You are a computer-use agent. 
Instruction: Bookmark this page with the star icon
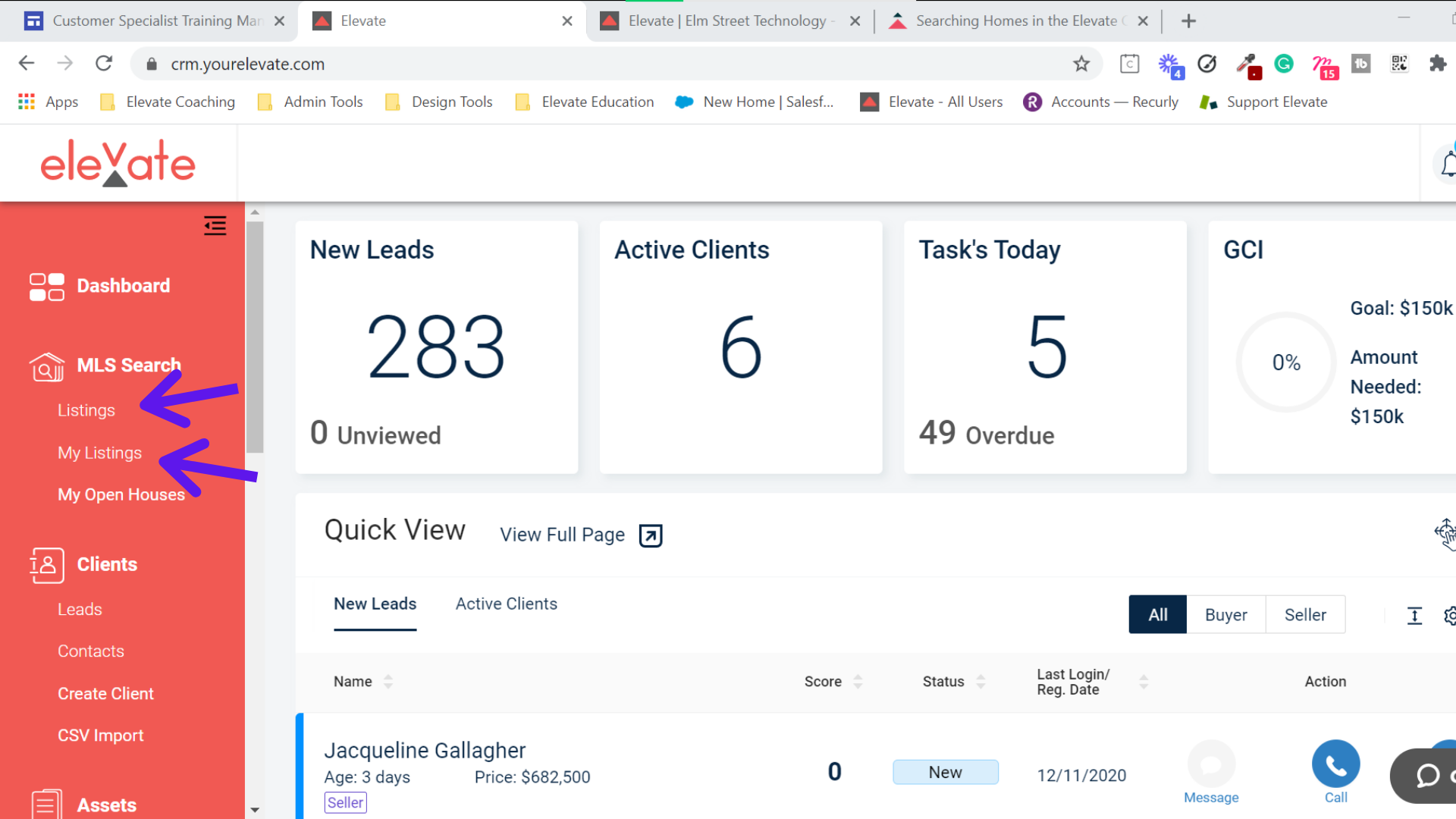tap(1081, 64)
